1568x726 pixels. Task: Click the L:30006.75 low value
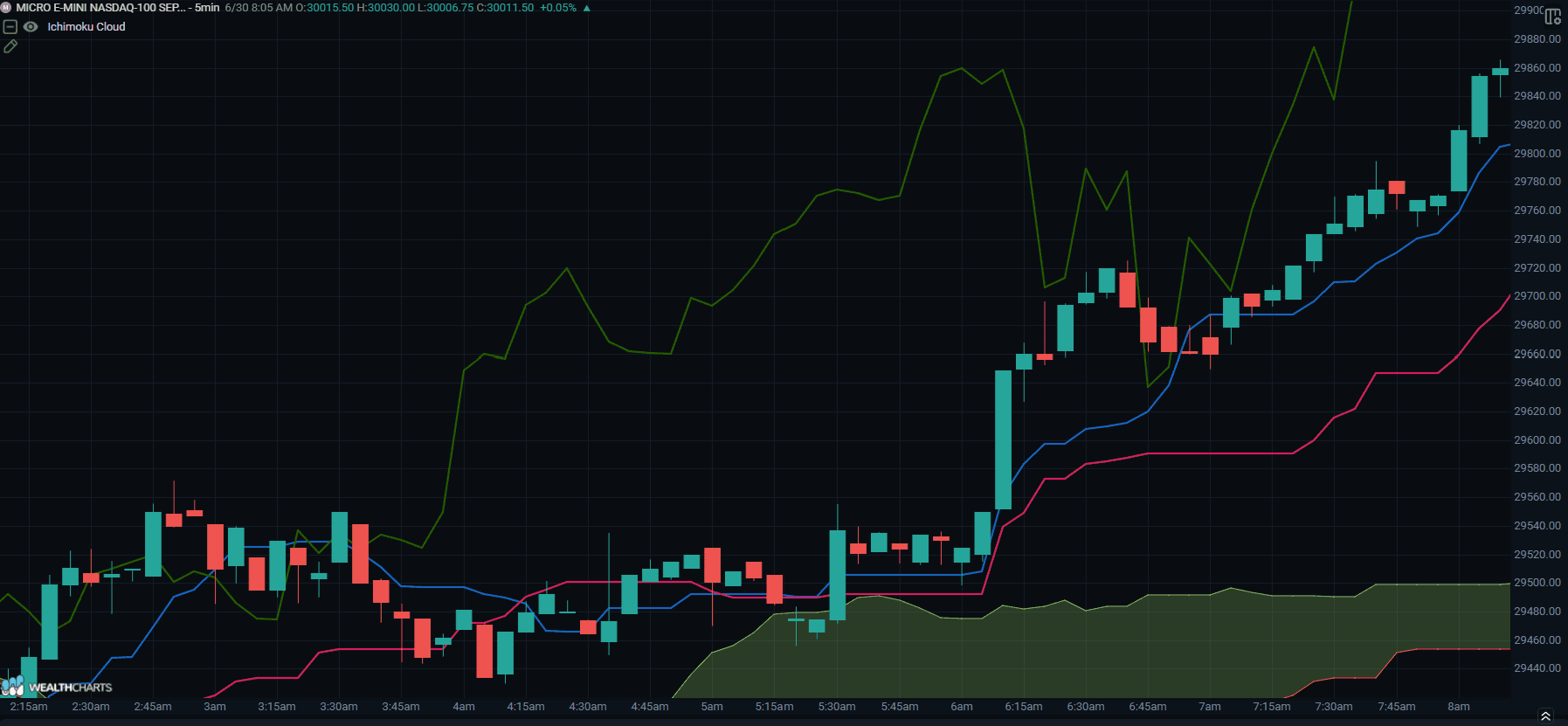(x=446, y=8)
